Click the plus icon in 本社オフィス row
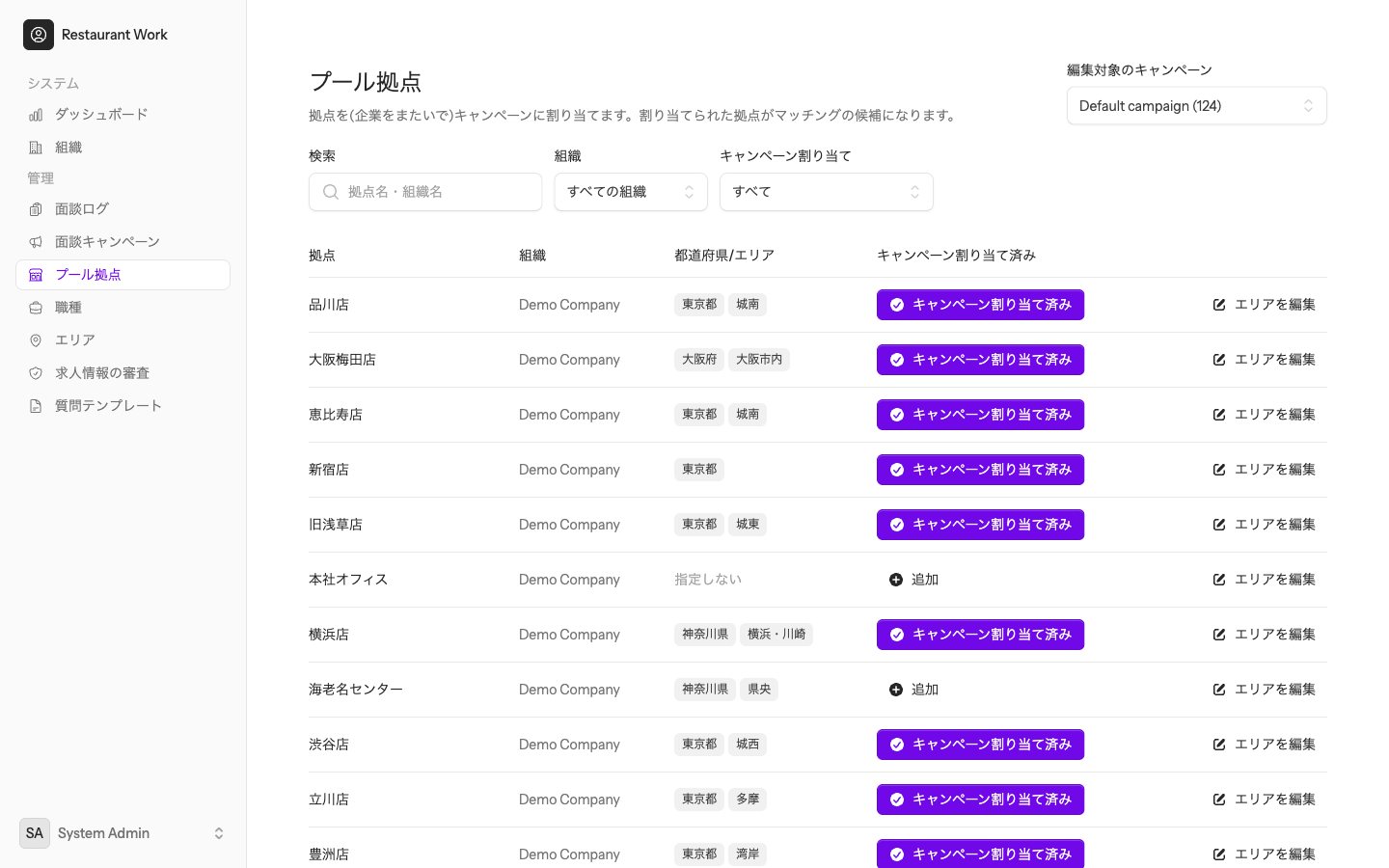 [896, 580]
